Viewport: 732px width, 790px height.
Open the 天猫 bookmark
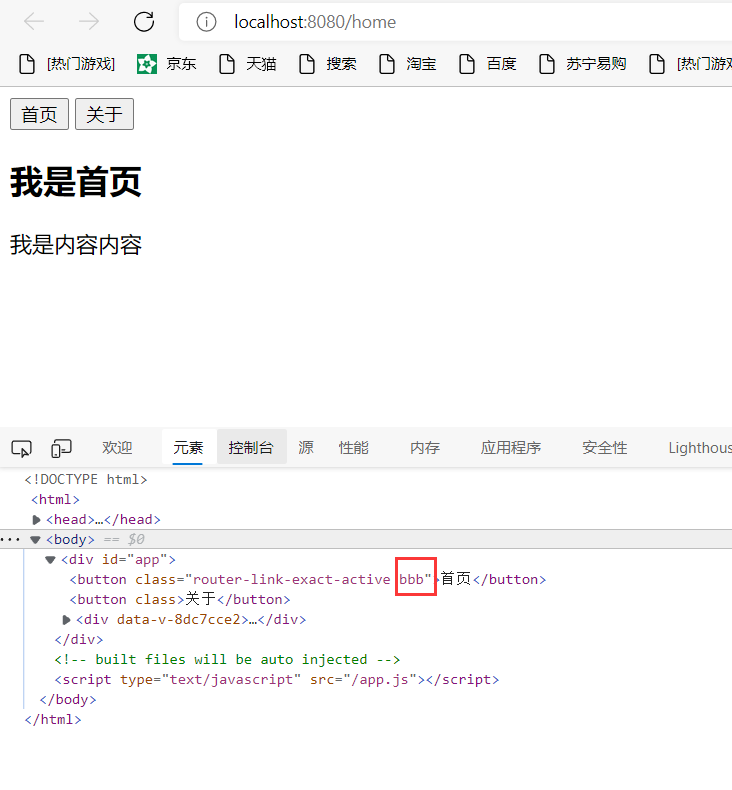[x=248, y=64]
